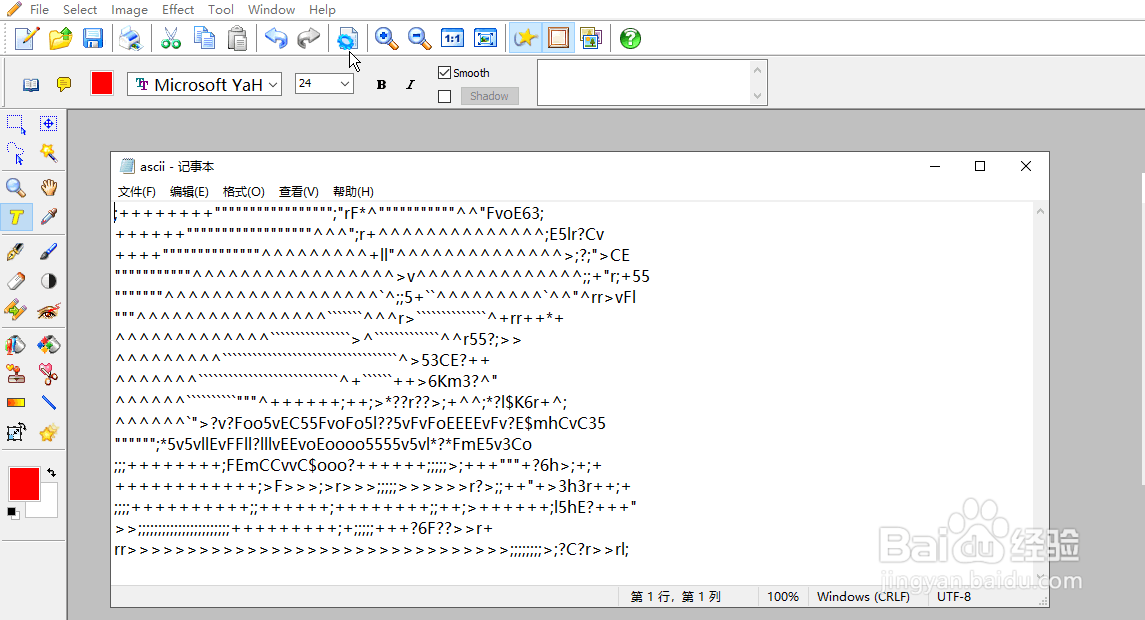Click the gear page settings icon
The image size is (1145, 620).
347,38
